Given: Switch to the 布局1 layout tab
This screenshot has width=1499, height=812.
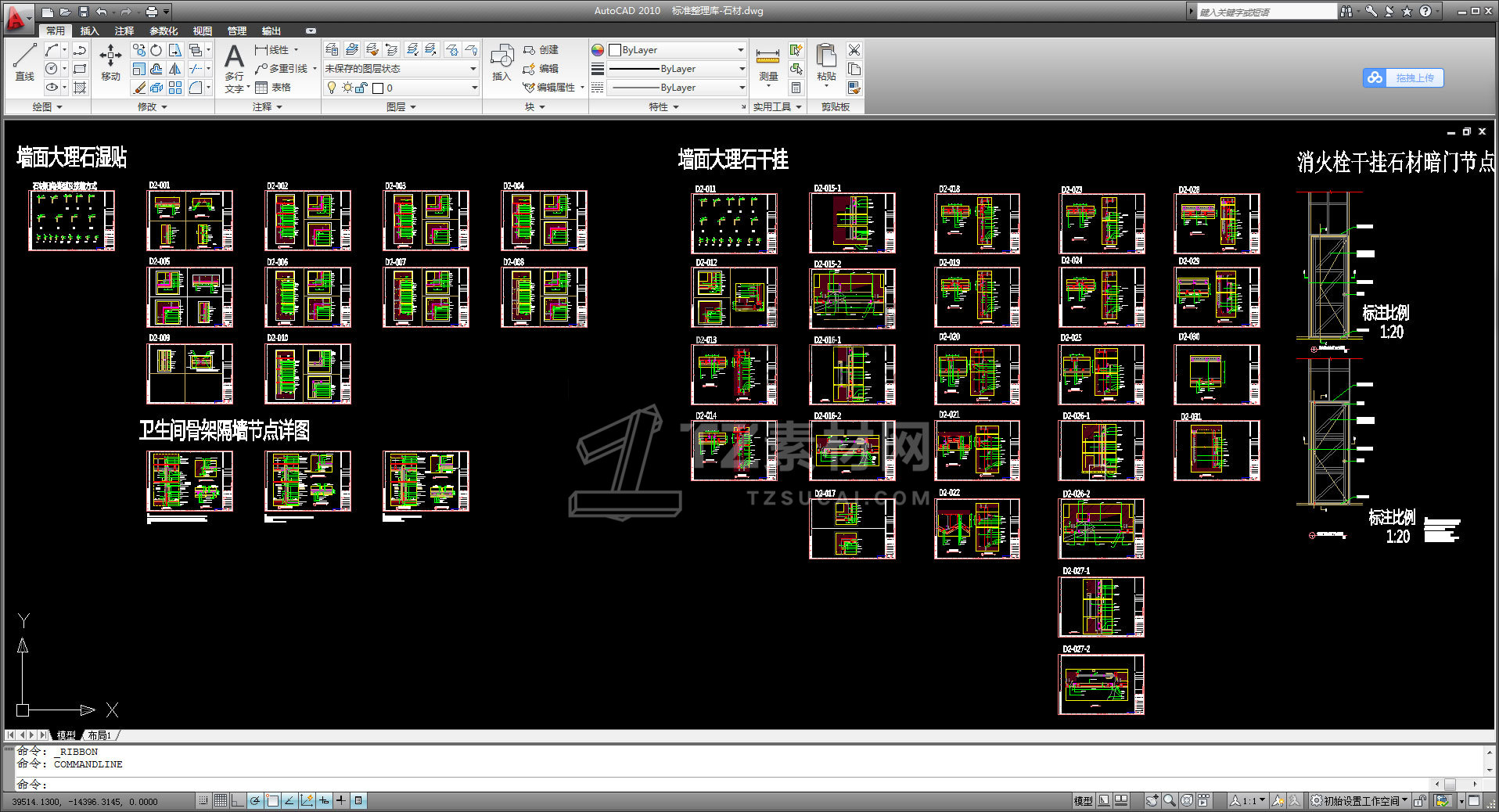Looking at the screenshot, I should 99,735.
